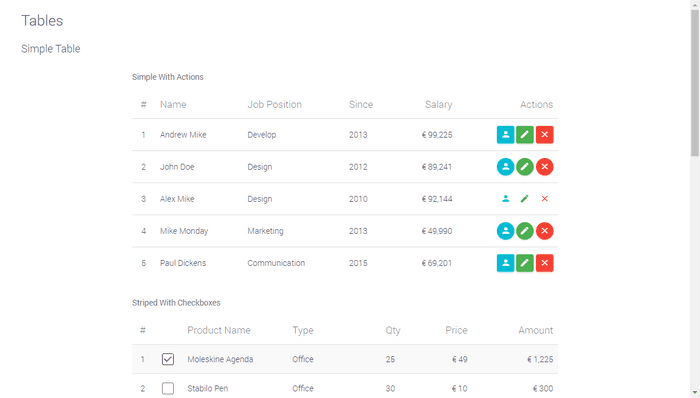Click the salary value € 49,990
This screenshot has height=398, width=700.
click(437, 231)
